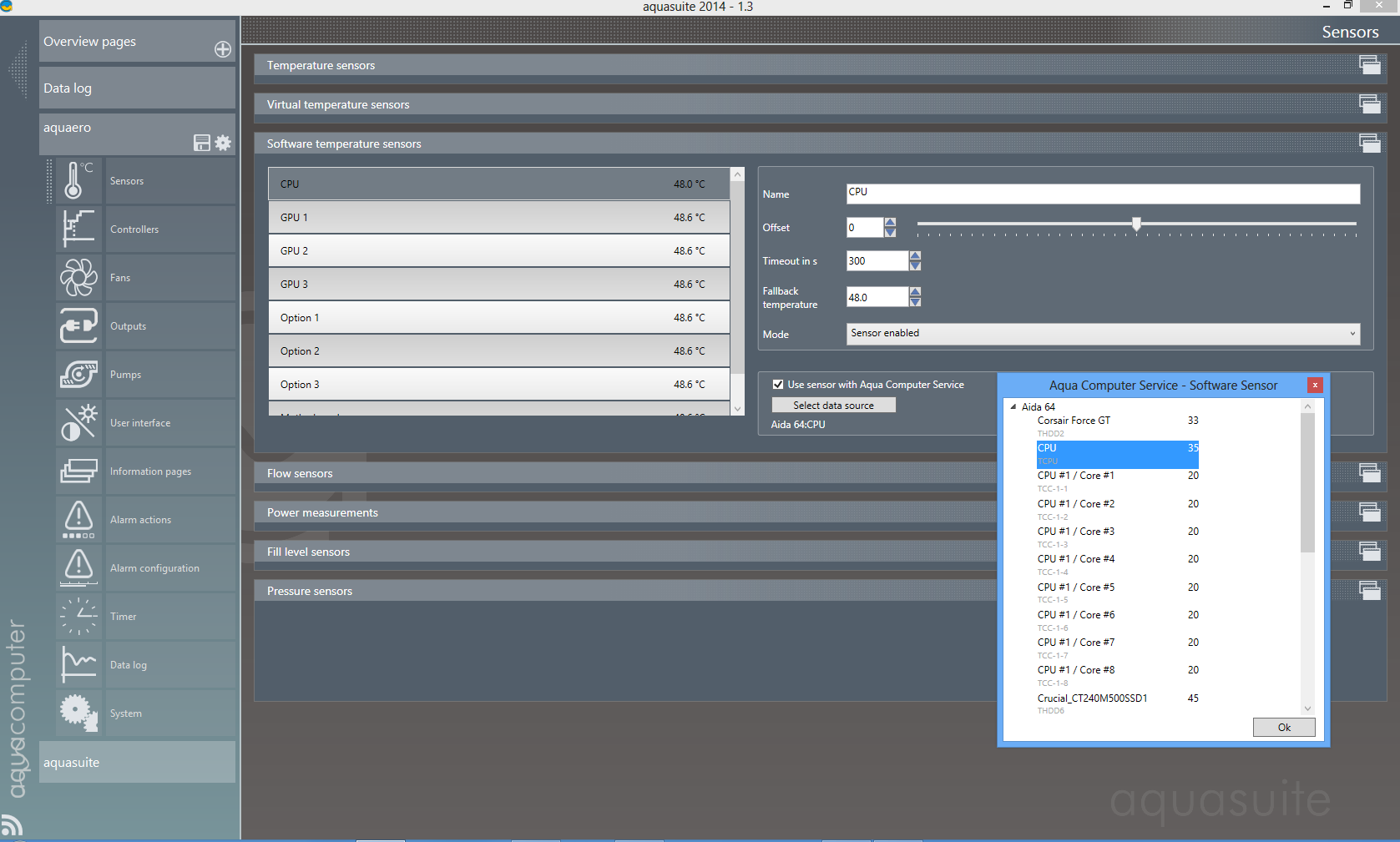Click the Alarm configuration warning icon
1400x842 pixels.
(x=78, y=568)
